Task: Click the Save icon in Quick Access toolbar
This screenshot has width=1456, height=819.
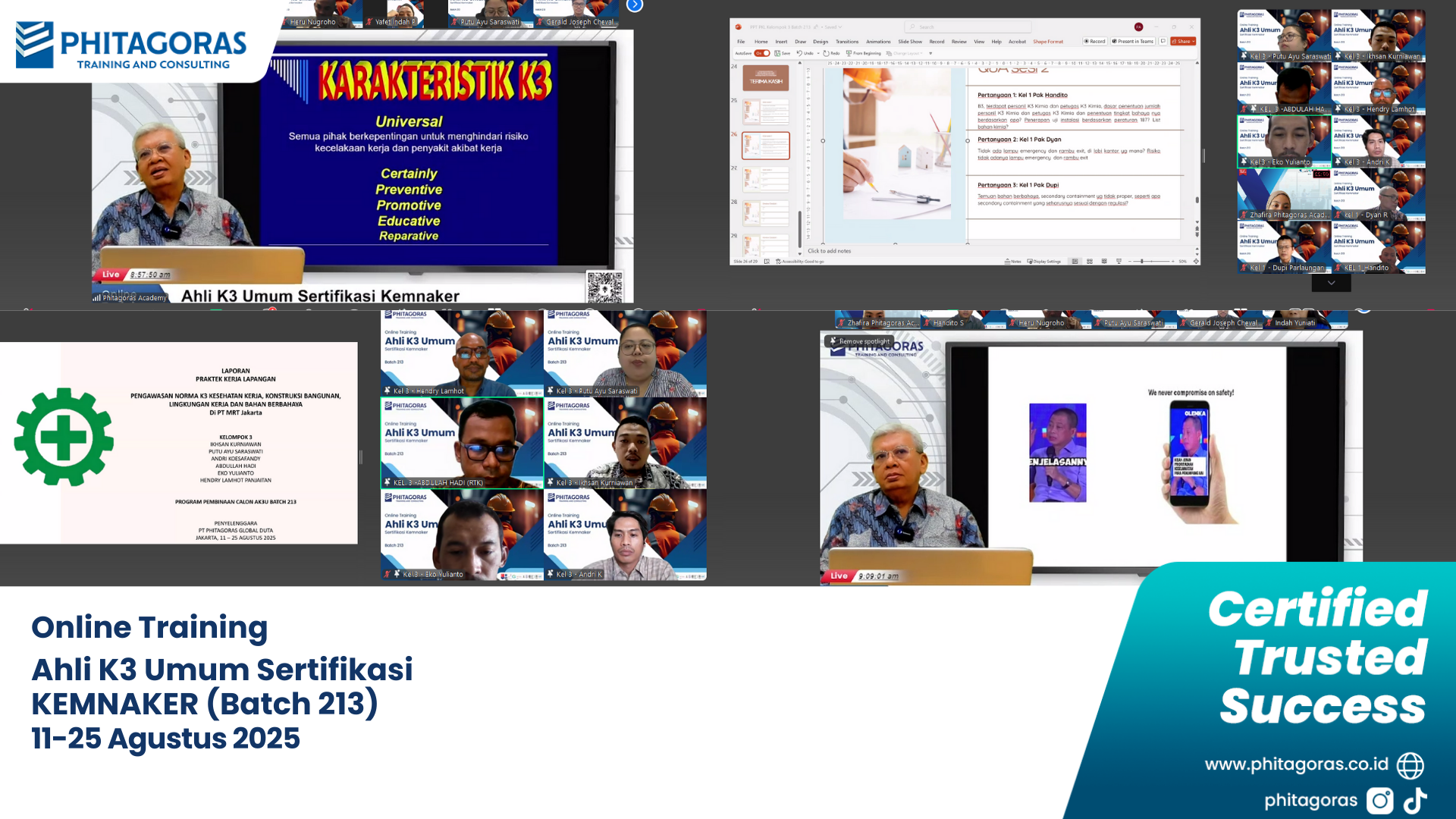Action: pos(777,54)
